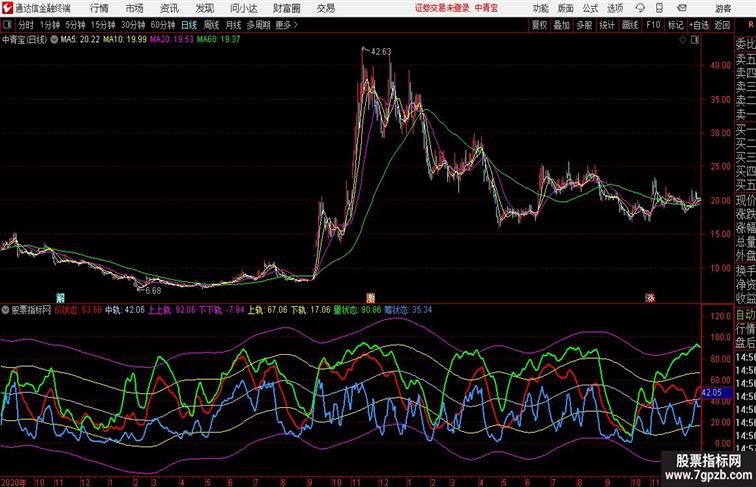Click the 涨 marker on the chart
Image resolution: width=756 pixels, height=487 pixels.
click(650, 298)
